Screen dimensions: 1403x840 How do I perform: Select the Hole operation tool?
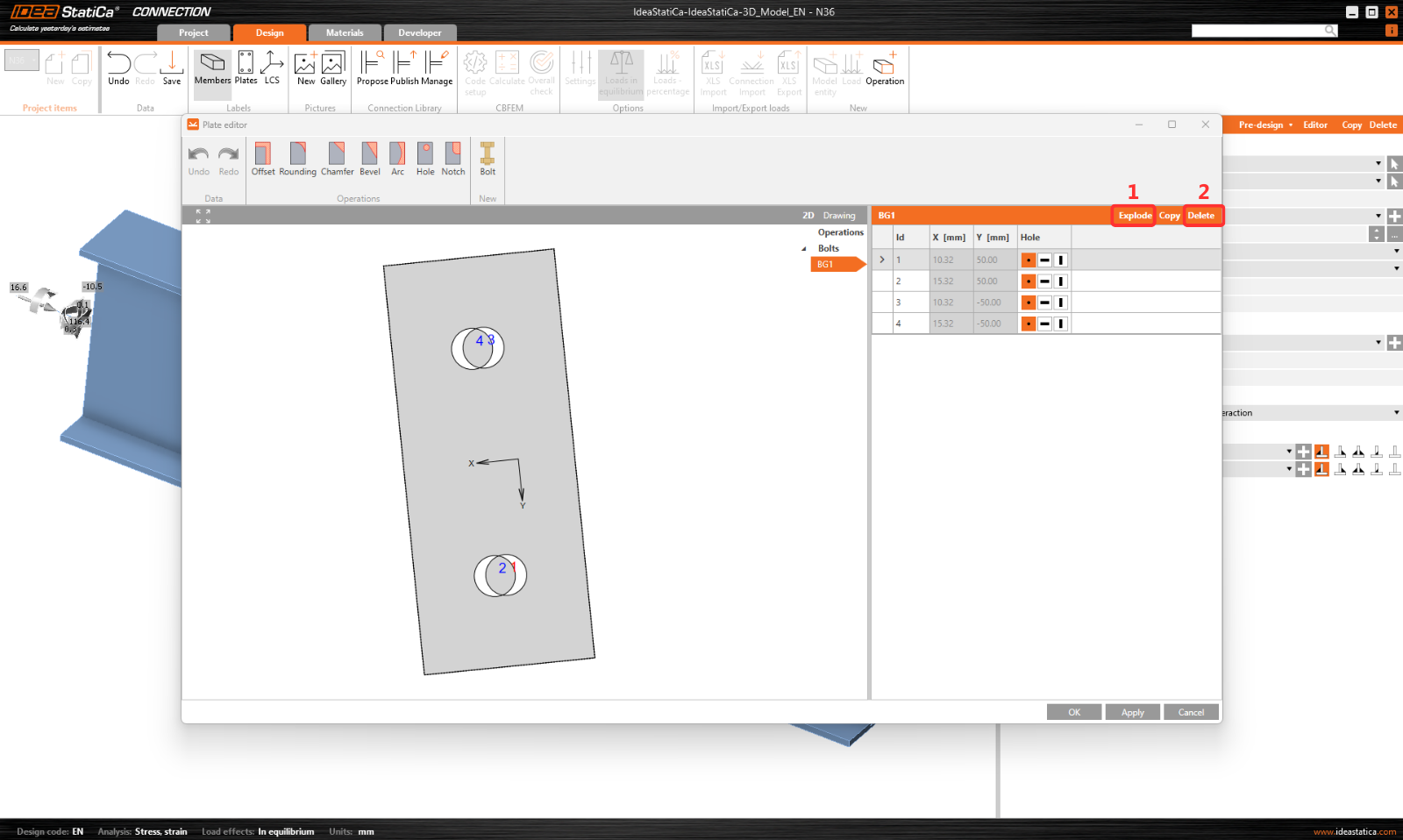425,159
